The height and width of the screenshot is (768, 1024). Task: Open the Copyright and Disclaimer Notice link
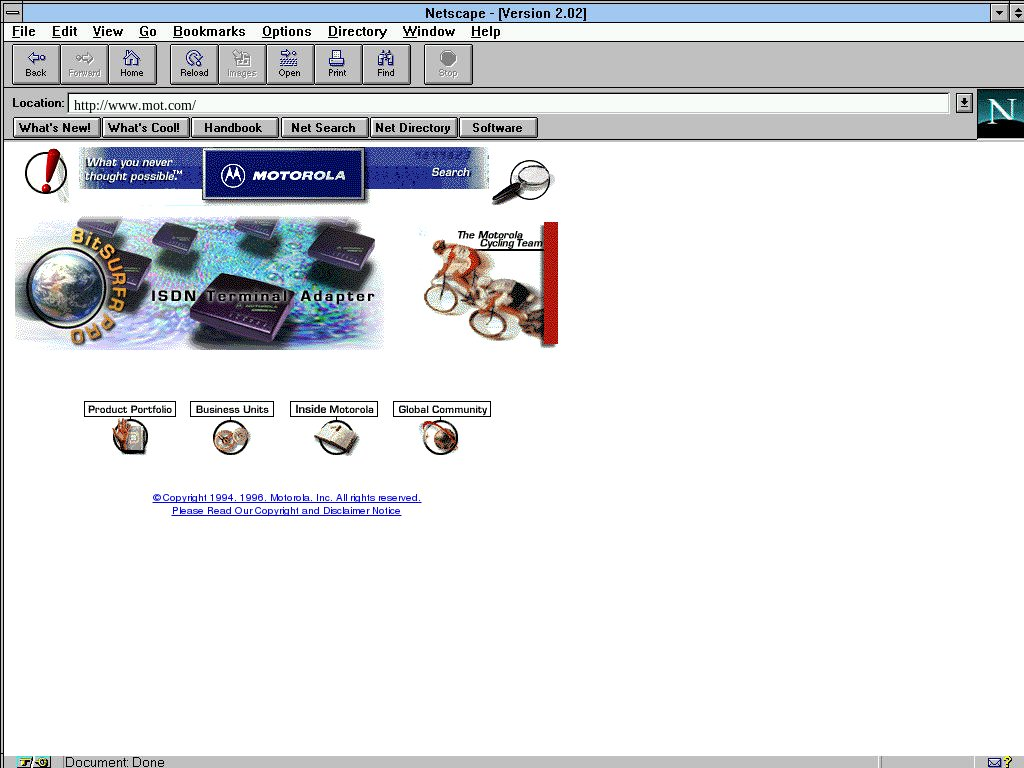click(x=286, y=511)
